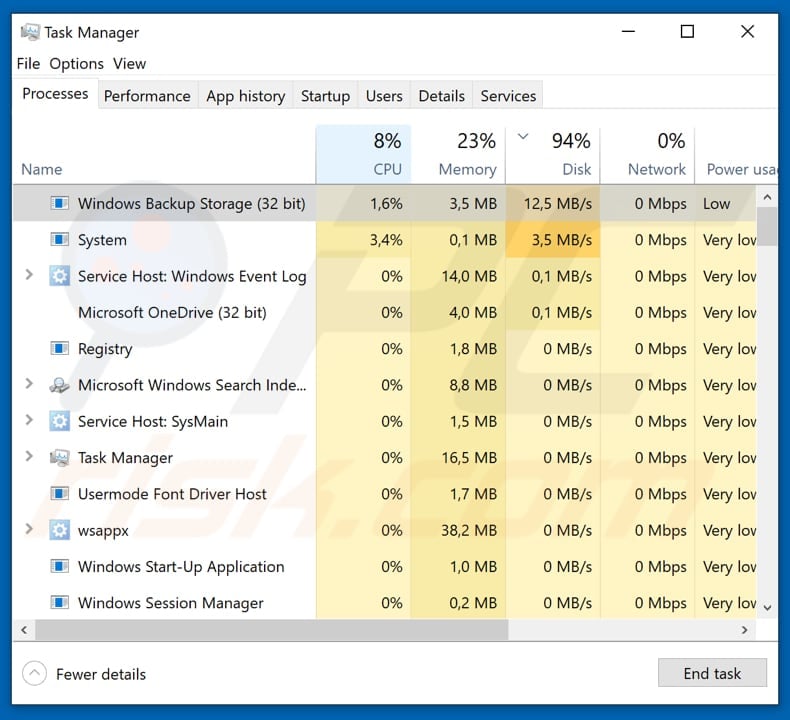This screenshot has width=790, height=720.
Task: Click the 16,5 MB memory value
Action: coord(469,457)
